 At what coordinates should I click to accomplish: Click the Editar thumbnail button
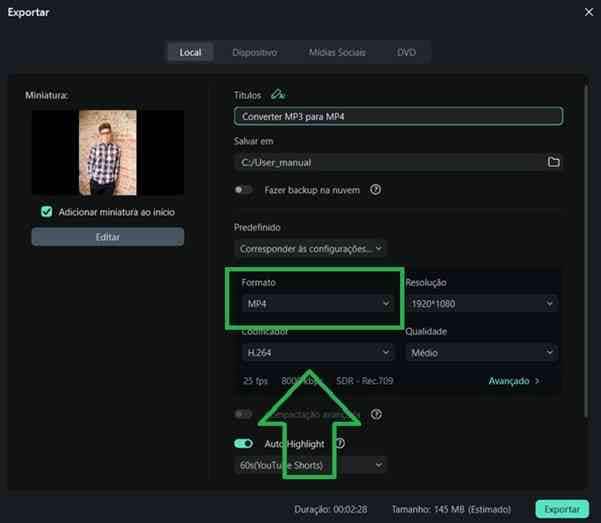[x=108, y=237]
